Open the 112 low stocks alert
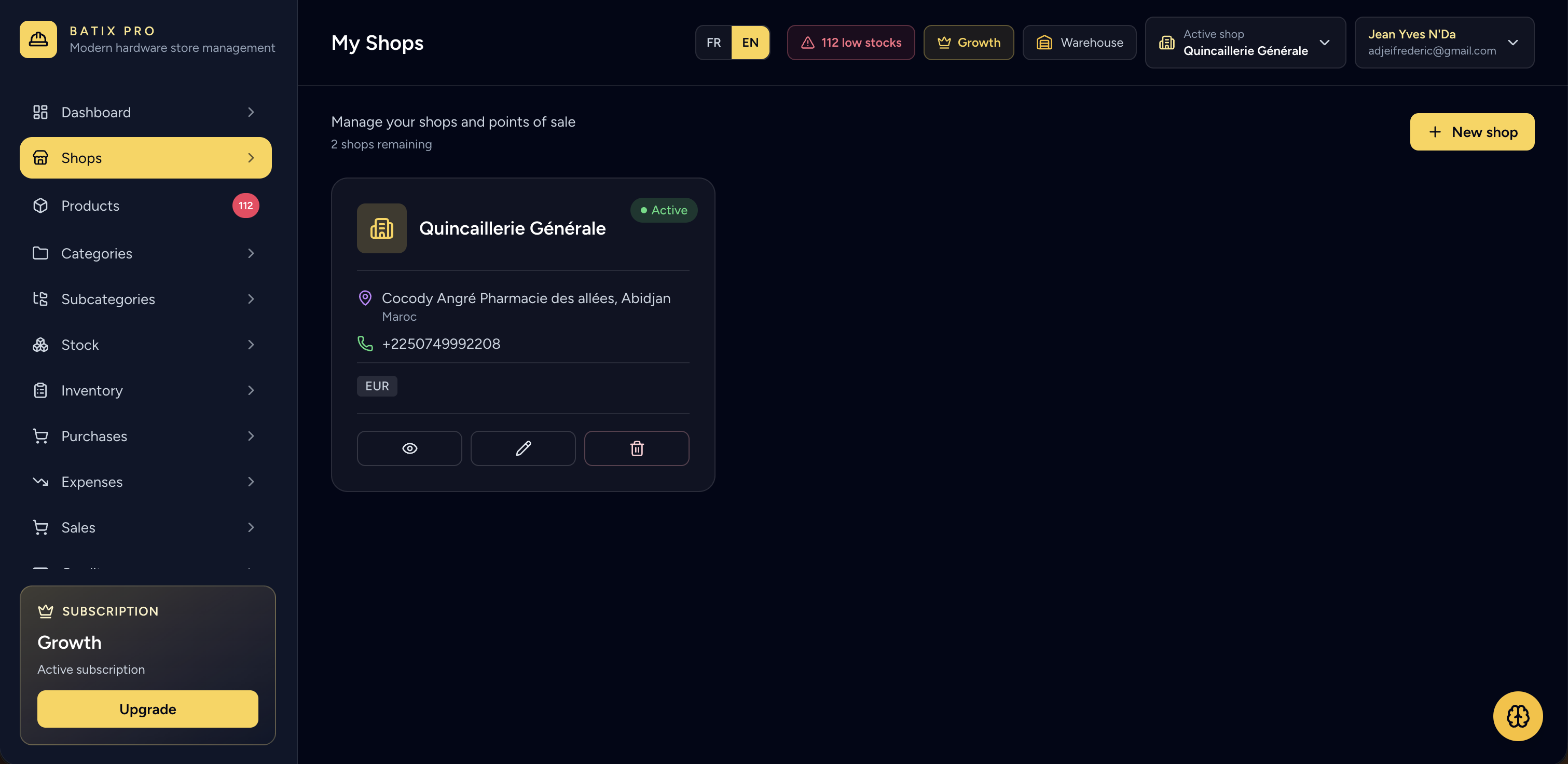The height and width of the screenshot is (764, 1568). click(x=850, y=43)
